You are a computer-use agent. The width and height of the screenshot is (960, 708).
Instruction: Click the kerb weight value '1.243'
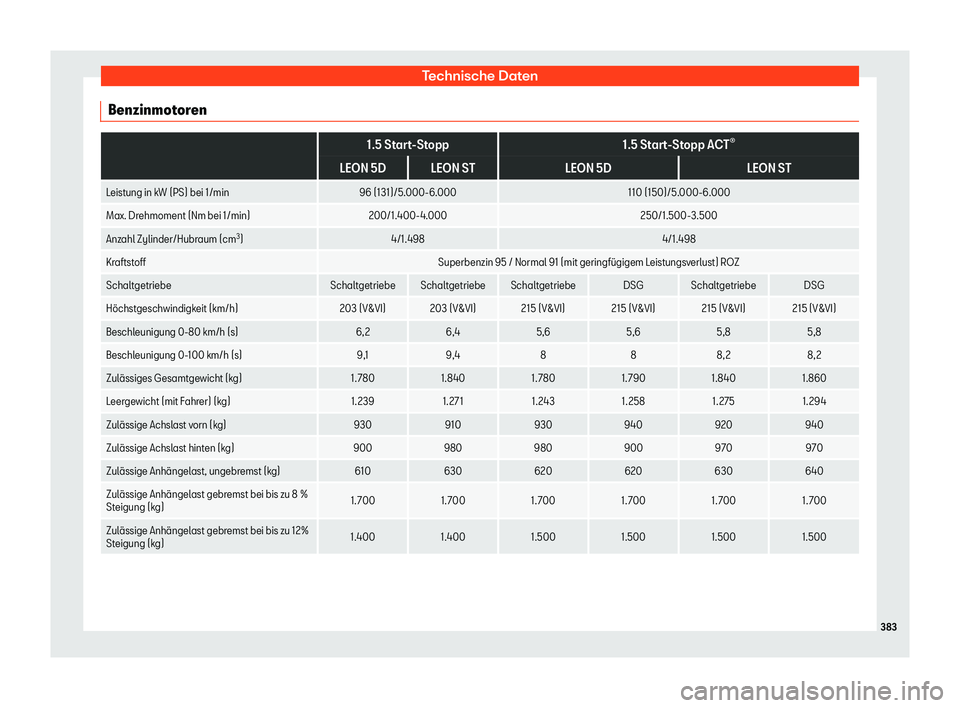click(543, 402)
